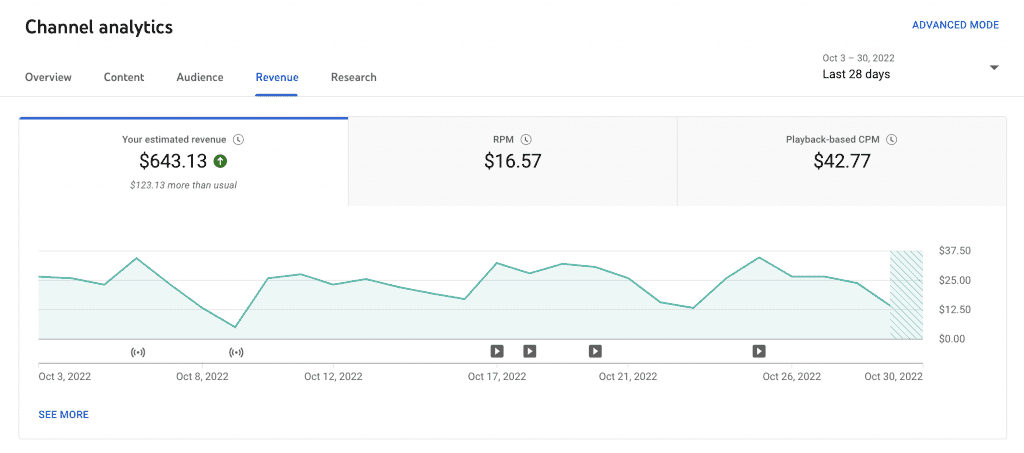
Task: Switch to the Research tab
Action: click(x=353, y=77)
